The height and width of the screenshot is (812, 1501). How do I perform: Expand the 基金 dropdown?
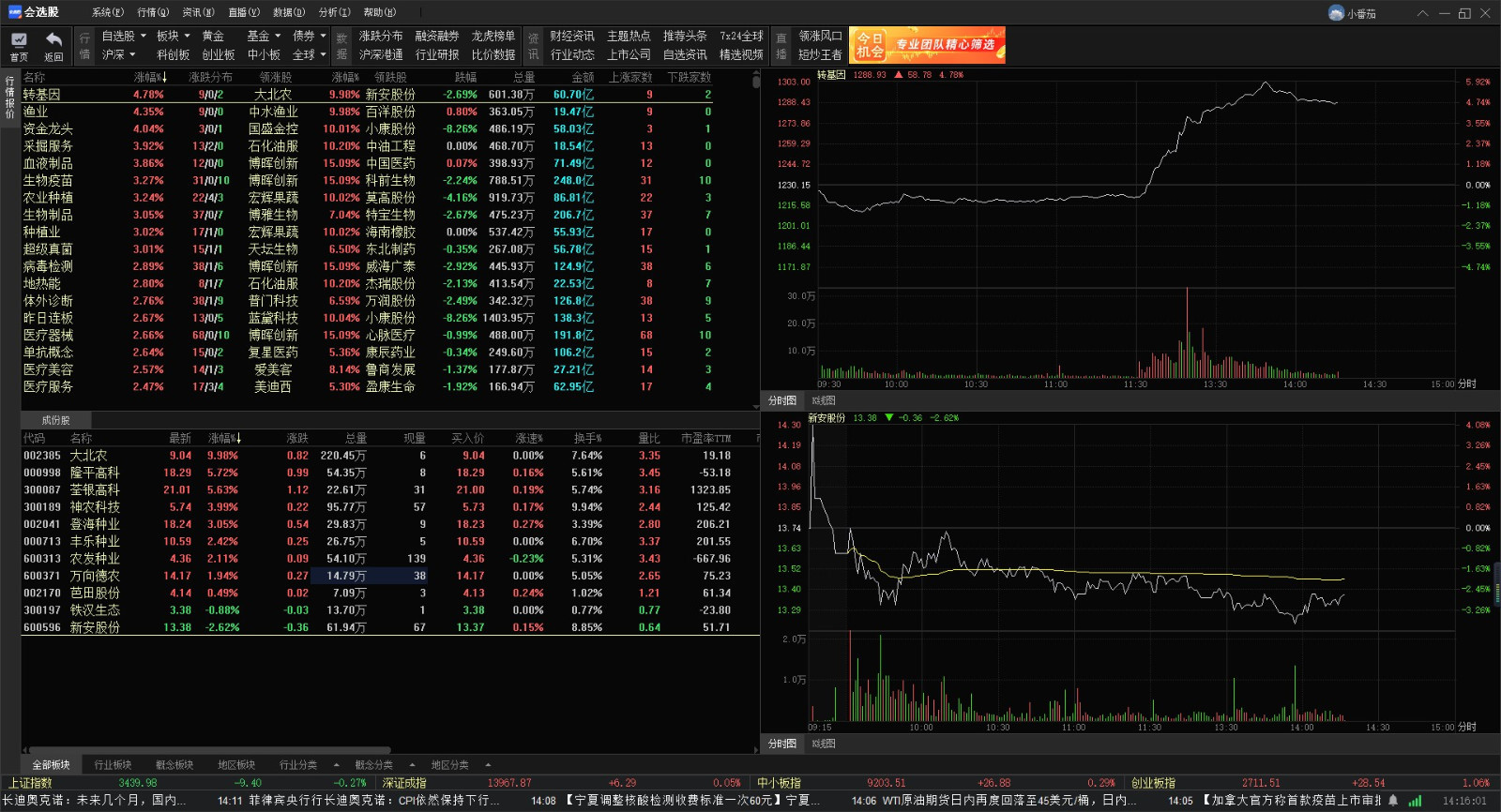(x=264, y=36)
